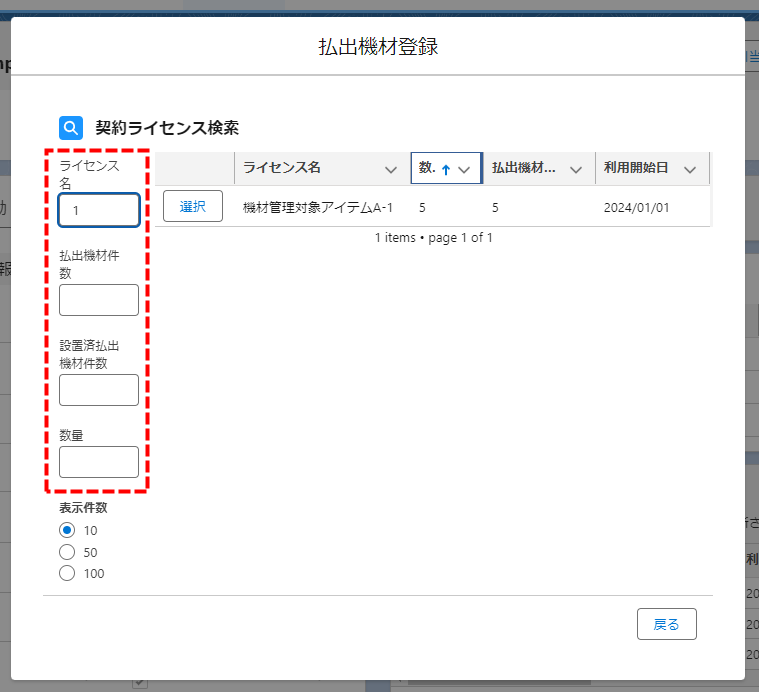Click the 設置済払出機材件数 input box
This screenshot has width=759, height=692.
pos(99,390)
